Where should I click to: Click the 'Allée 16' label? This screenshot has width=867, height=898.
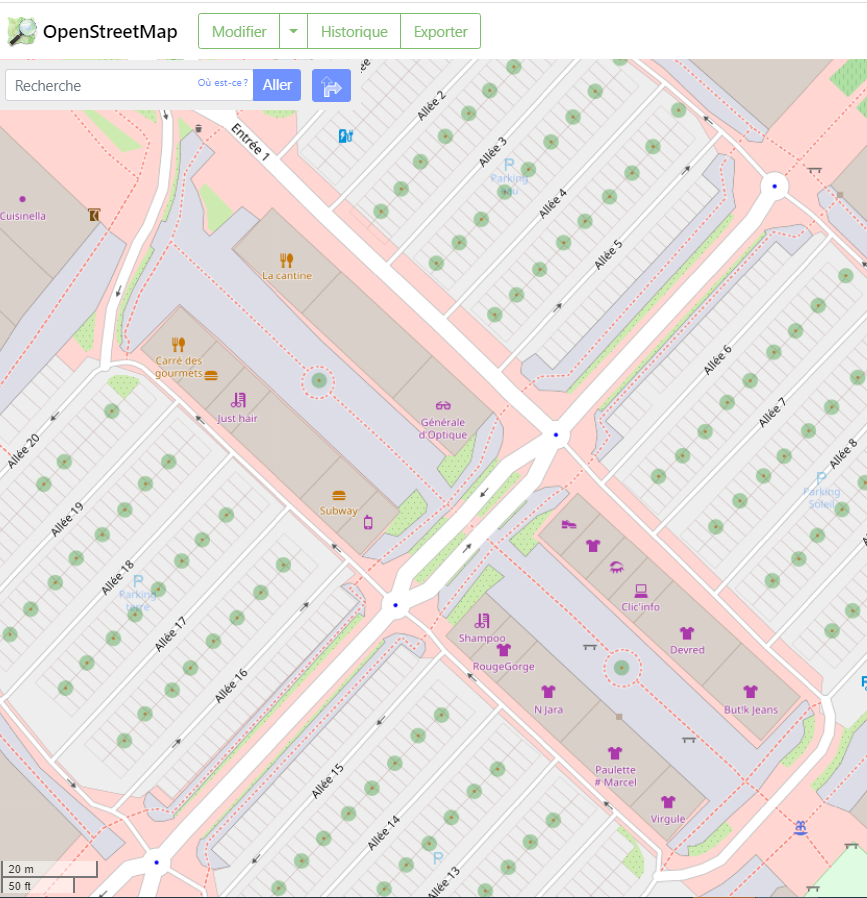tap(231, 686)
